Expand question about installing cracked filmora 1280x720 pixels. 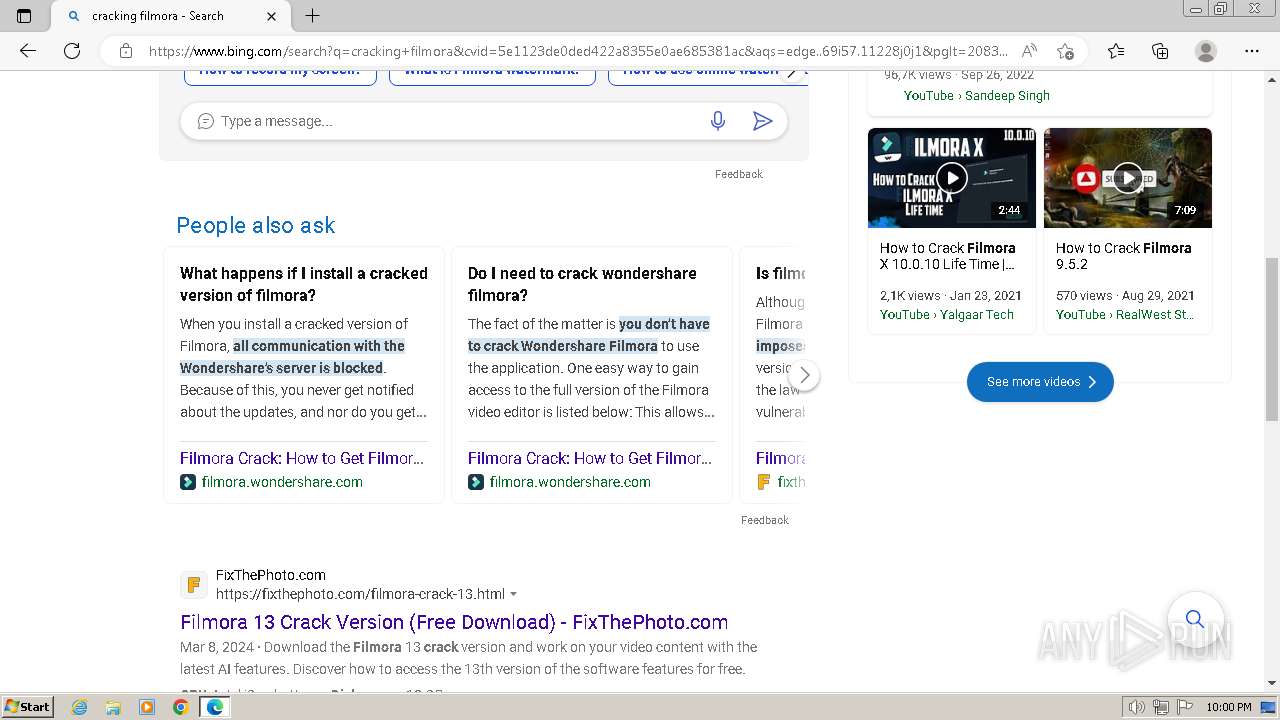click(x=304, y=284)
